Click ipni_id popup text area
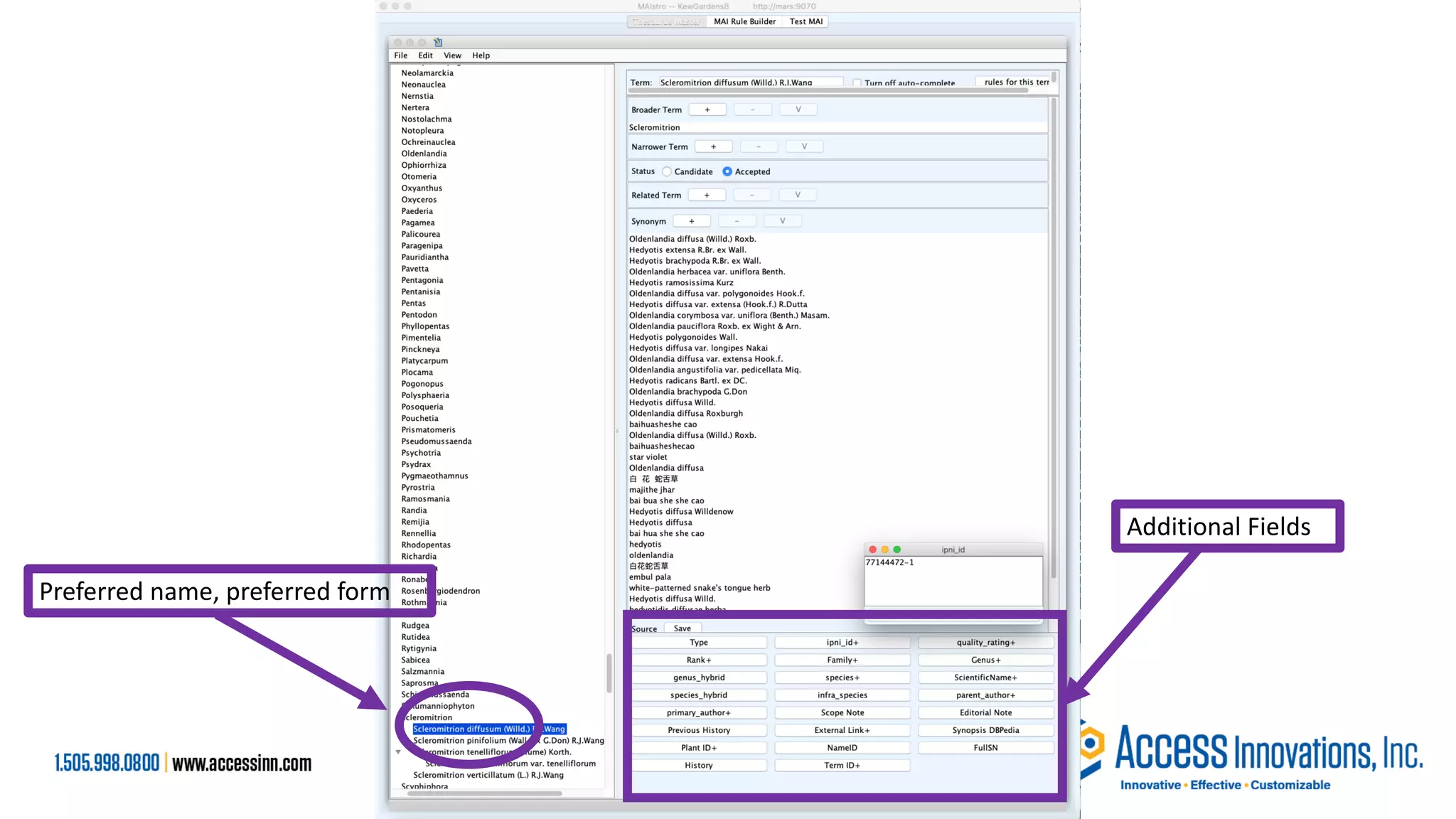 [953, 582]
